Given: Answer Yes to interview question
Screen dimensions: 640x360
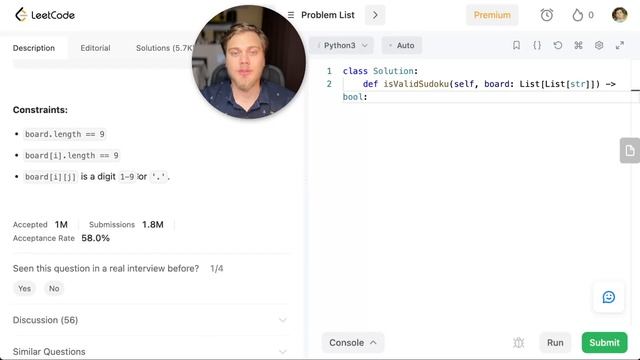Looking at the screenshot, I should 24,289.
